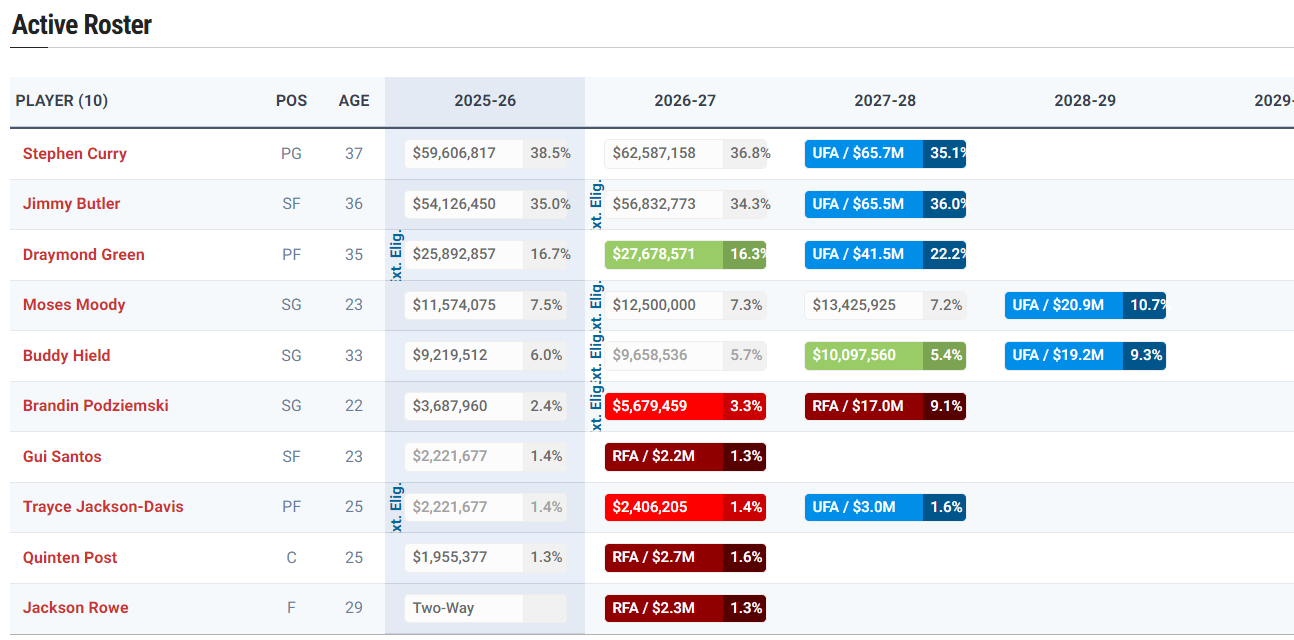Click Buddy Hield's green $10,097,560 salary cell
The image size is (1294, 640).
[864, 356]
